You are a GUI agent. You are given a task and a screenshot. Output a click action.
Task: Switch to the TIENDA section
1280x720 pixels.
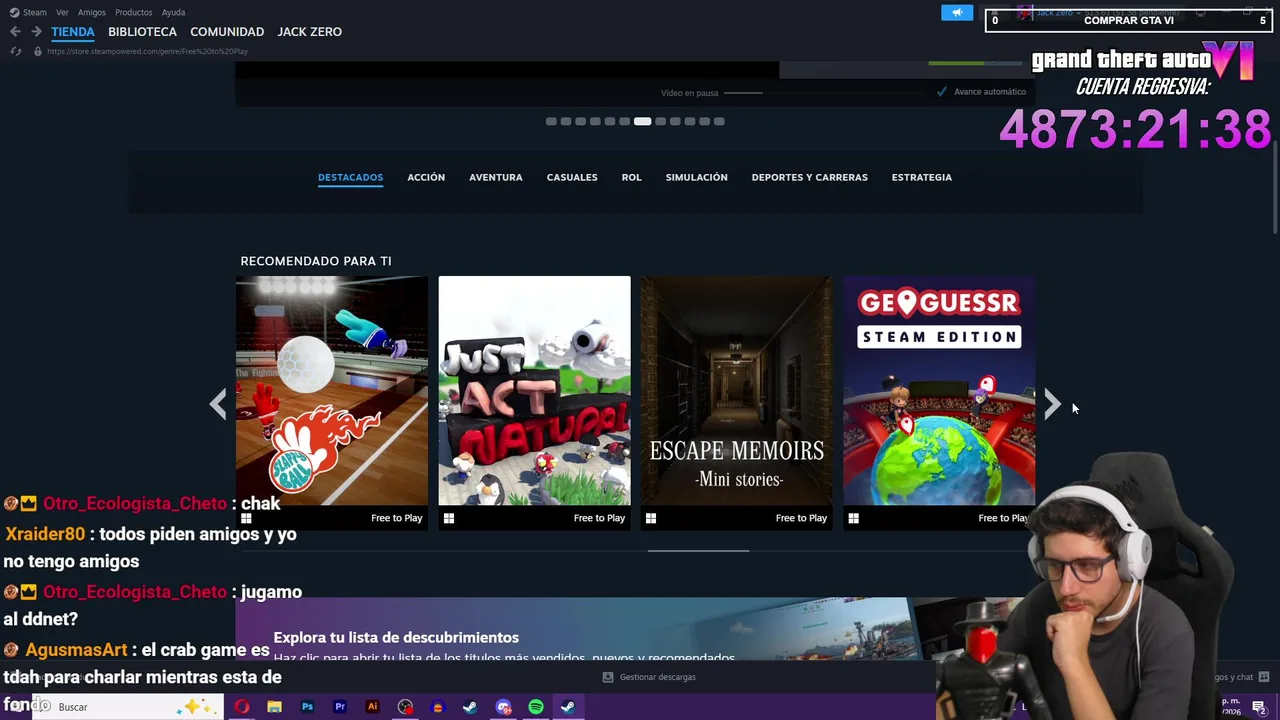[73, 32]
